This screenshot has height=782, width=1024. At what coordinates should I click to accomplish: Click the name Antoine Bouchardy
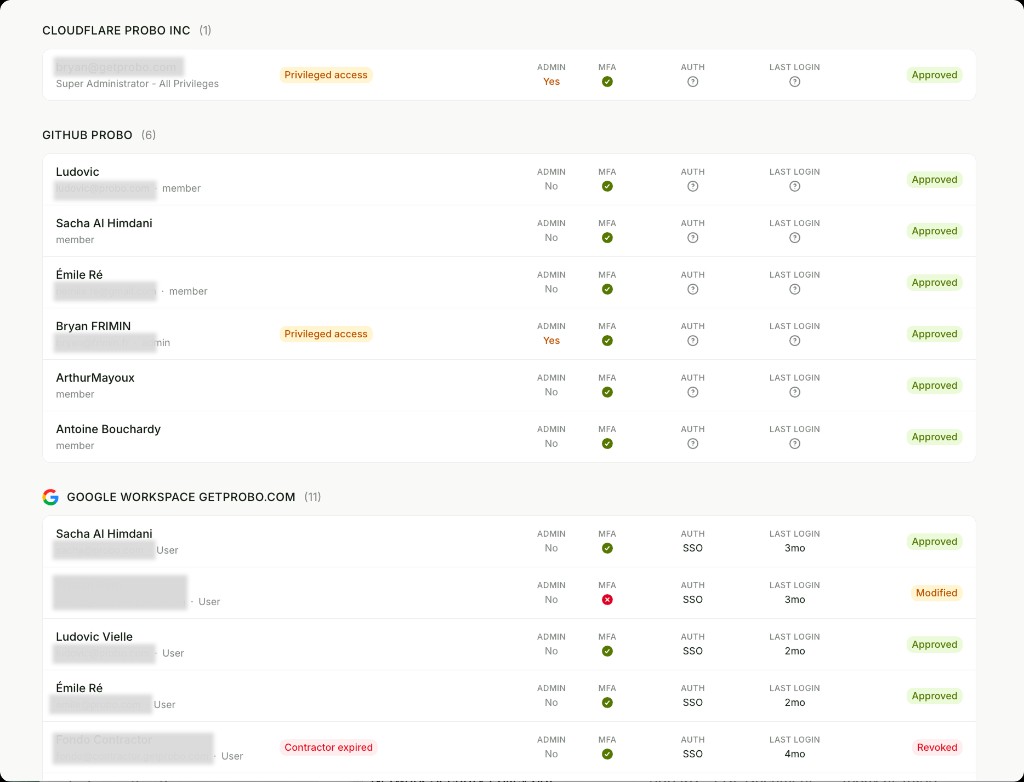(x=108, y=429)
